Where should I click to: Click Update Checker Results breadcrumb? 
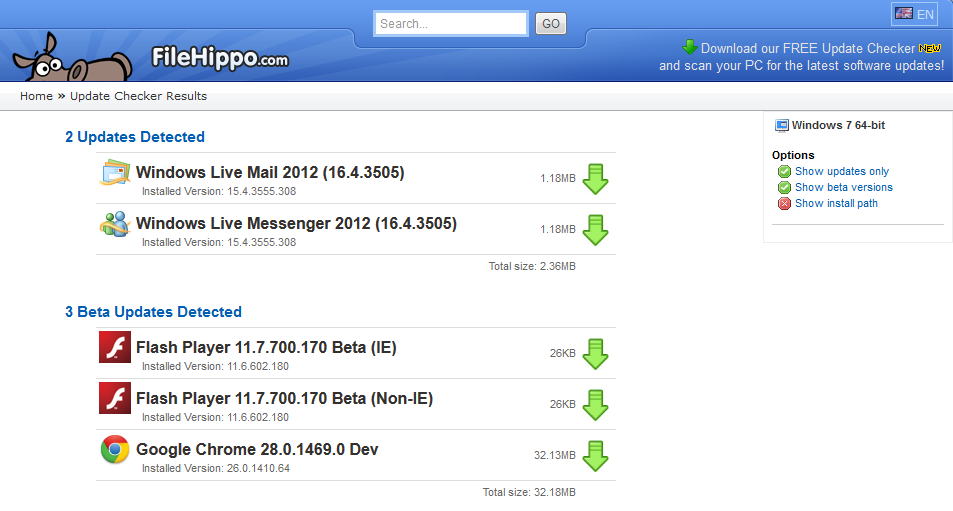tap(138, 96)
